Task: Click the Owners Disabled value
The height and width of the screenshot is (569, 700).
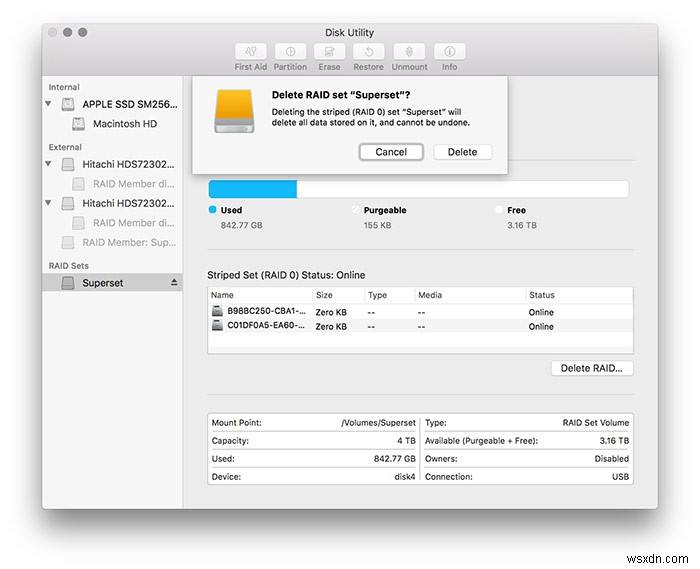Action: [x=612, y=459]
